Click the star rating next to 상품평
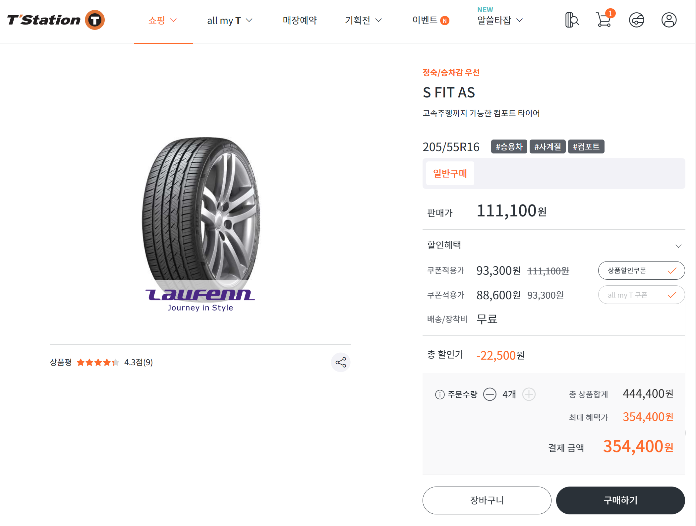Screen dimensions: 696x526 point(98,363)
